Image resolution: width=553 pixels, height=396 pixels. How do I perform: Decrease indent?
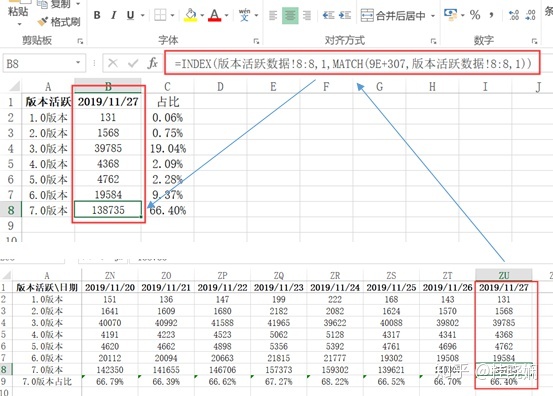[328, 16]
